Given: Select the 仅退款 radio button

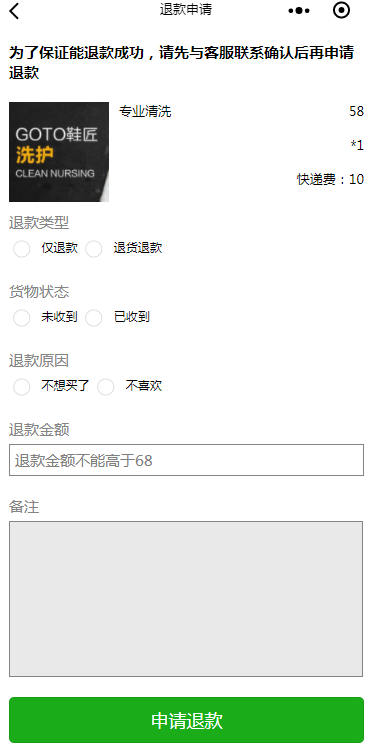Looking at the screenshot, I should [x=22, y=249].
